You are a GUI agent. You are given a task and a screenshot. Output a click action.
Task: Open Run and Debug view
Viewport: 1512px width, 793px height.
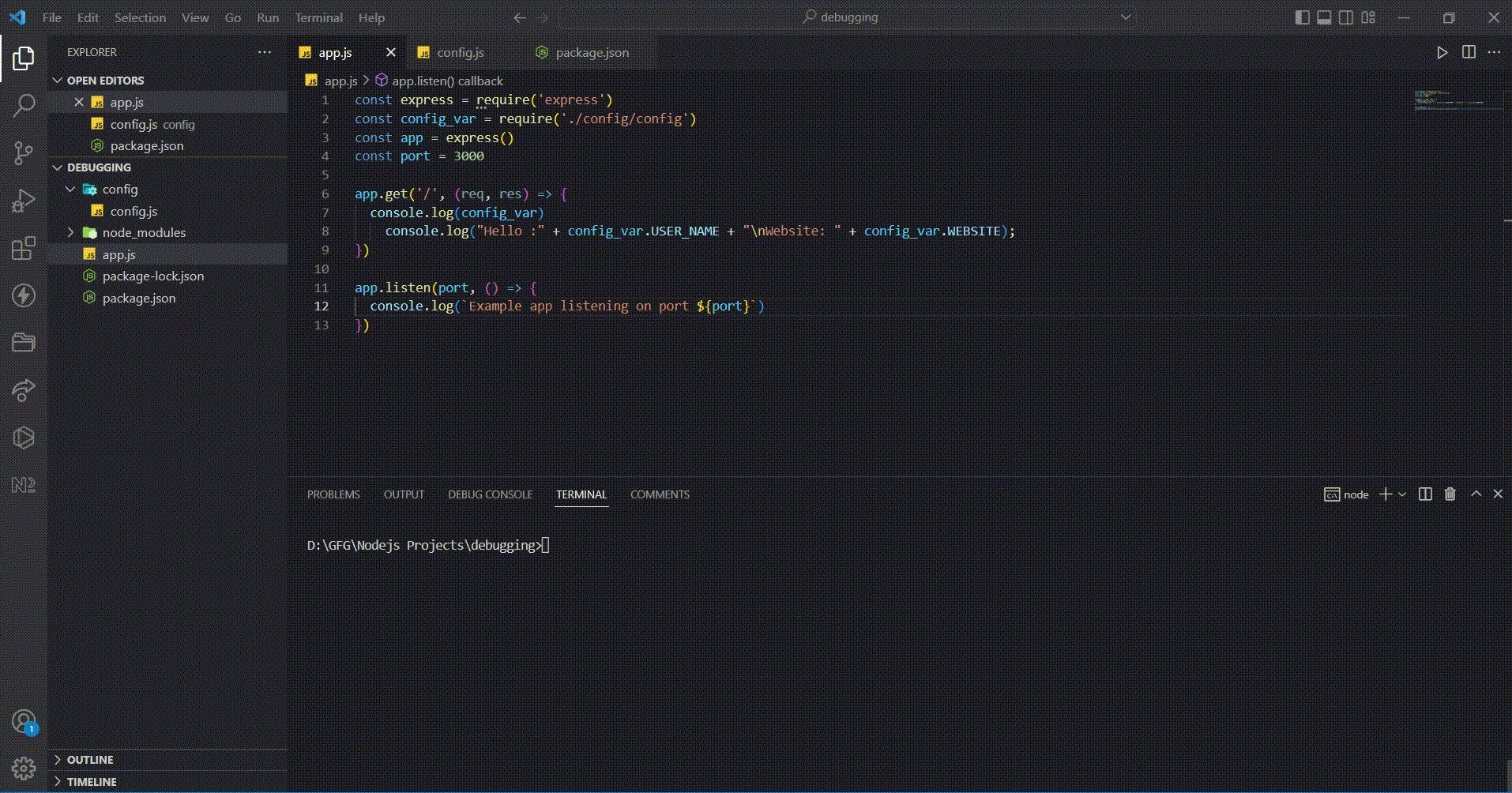pos(24,201)
